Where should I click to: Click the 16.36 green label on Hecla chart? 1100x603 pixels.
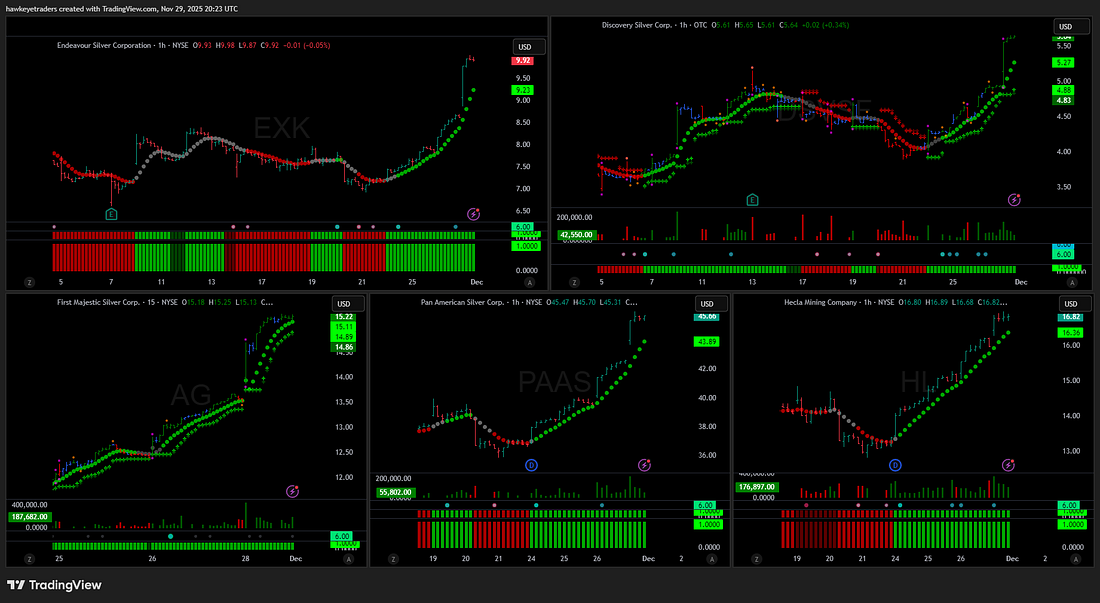point(1071,332)
